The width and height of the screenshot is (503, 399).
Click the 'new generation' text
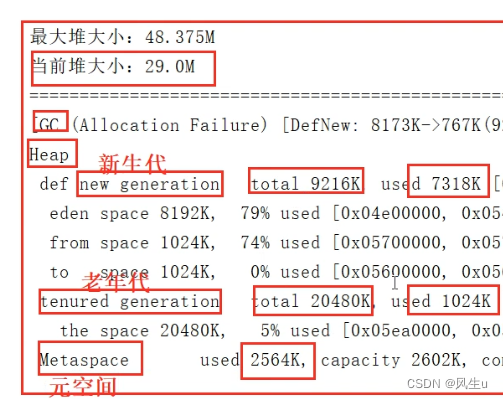pyautogui.click(x=150, y=184)
